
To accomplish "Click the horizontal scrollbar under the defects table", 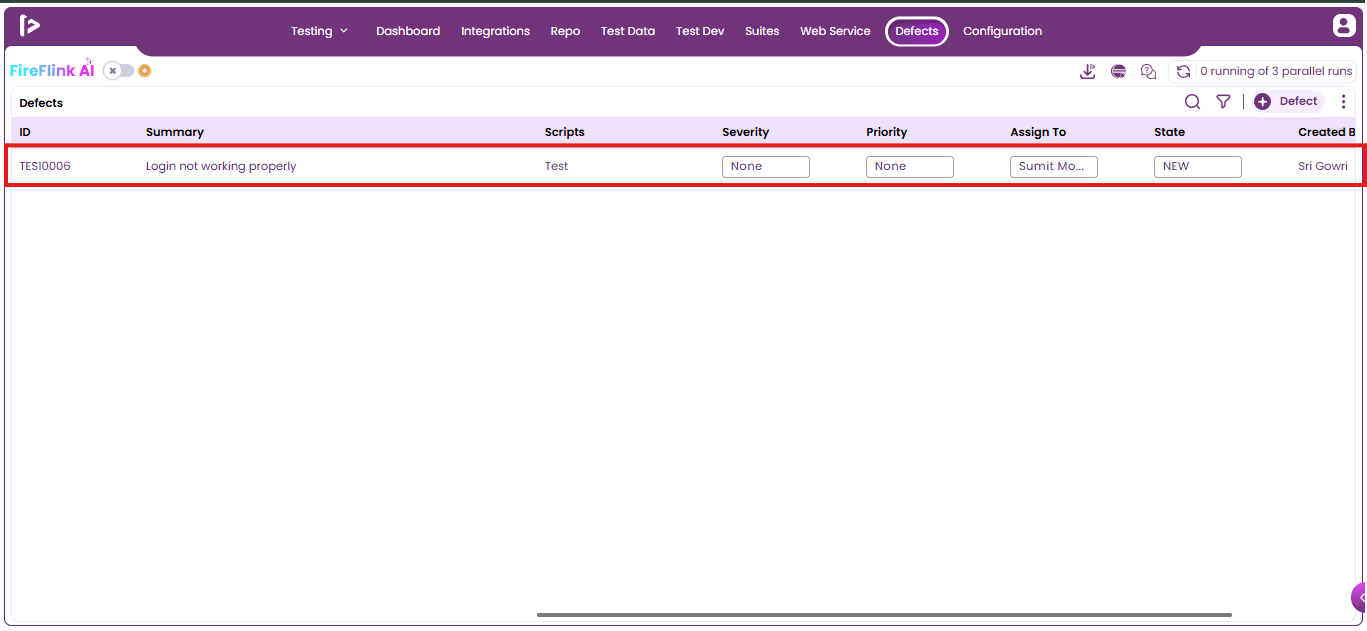I will pos(884,615).
